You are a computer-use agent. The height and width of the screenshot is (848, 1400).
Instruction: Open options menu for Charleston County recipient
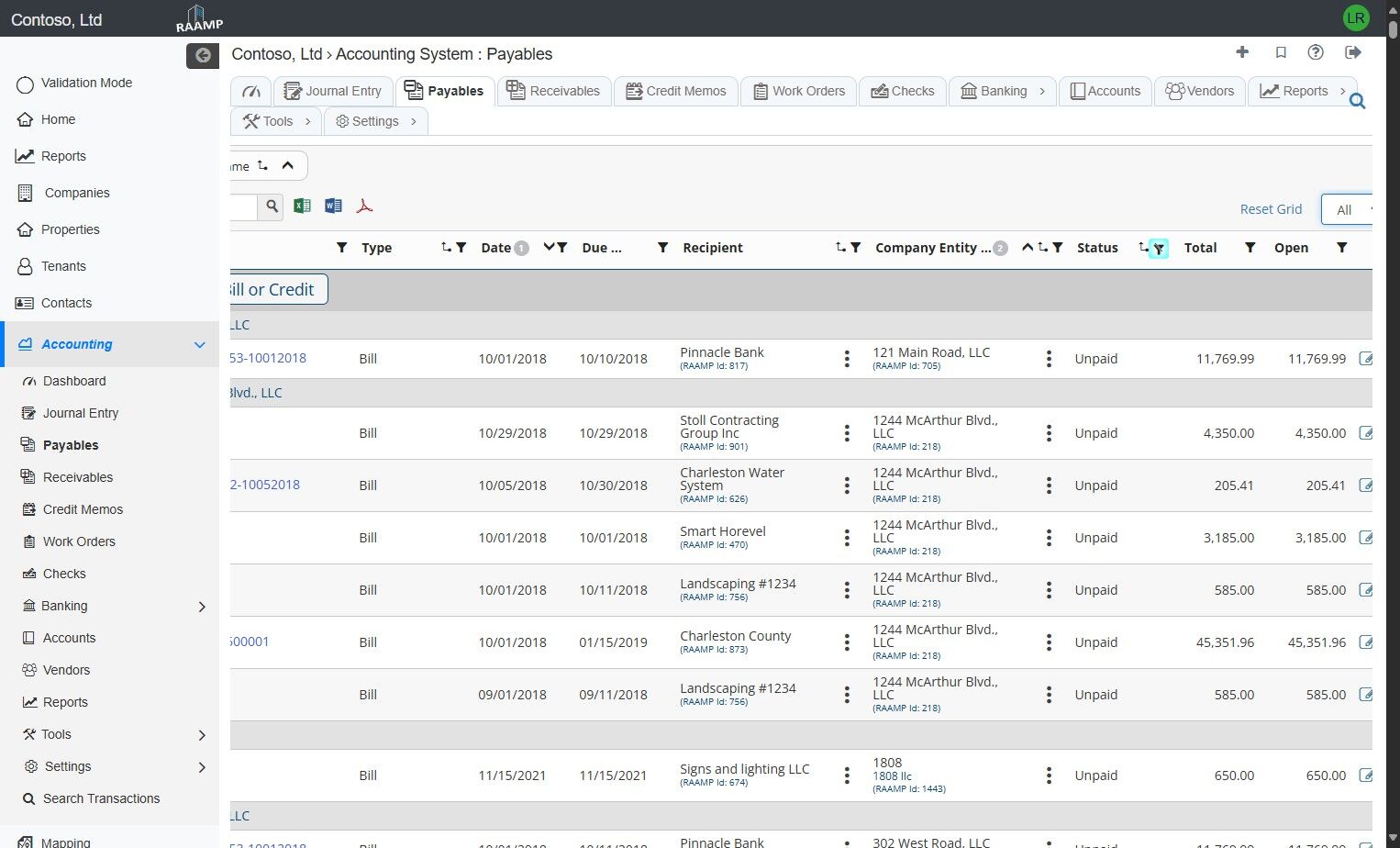coord(847,642)
